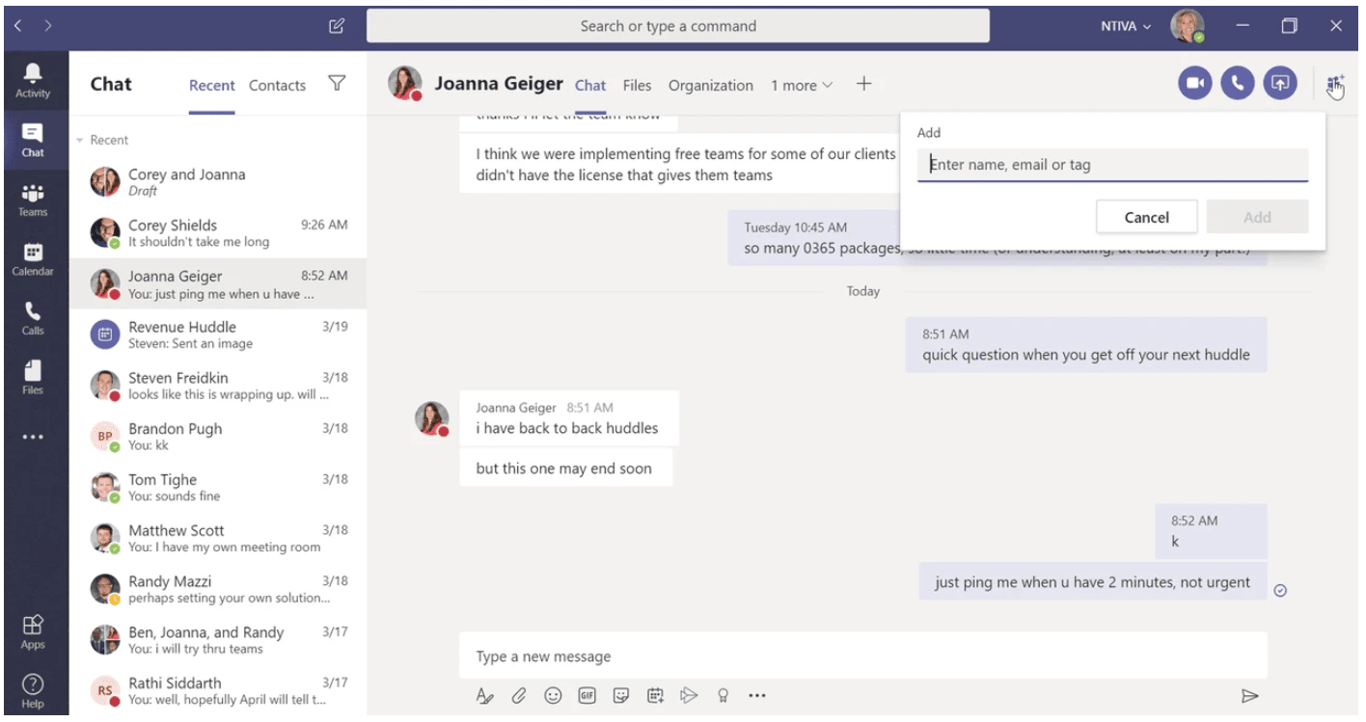Add a new tab with plus icon

click(x=864, y=84)
